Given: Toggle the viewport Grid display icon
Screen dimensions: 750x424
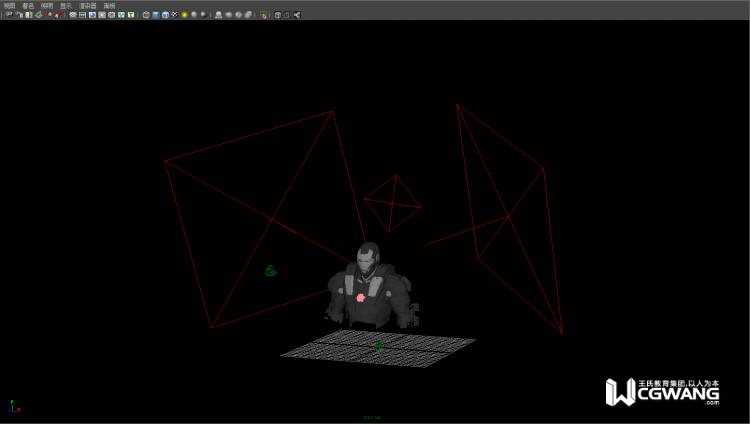Looking at the screenshot, I should tap(73, 15).
